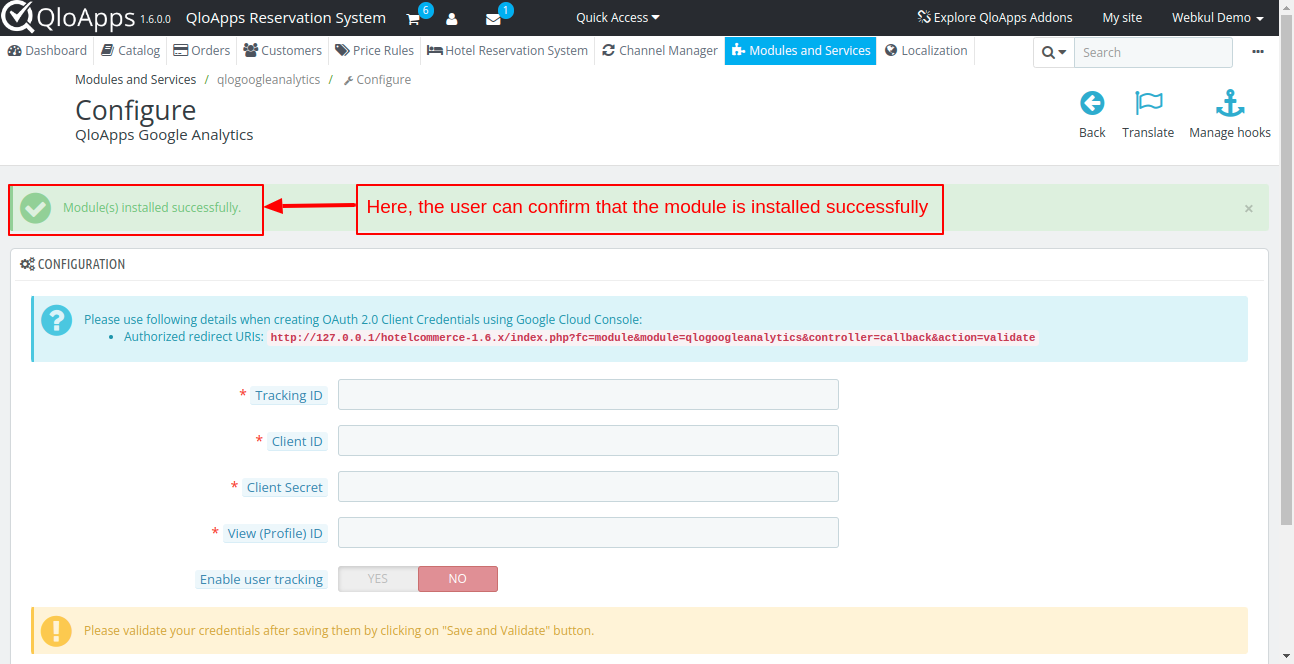Open the Dashboard menu
Viewport: 1294px width, 664px height.
(47, 50)
